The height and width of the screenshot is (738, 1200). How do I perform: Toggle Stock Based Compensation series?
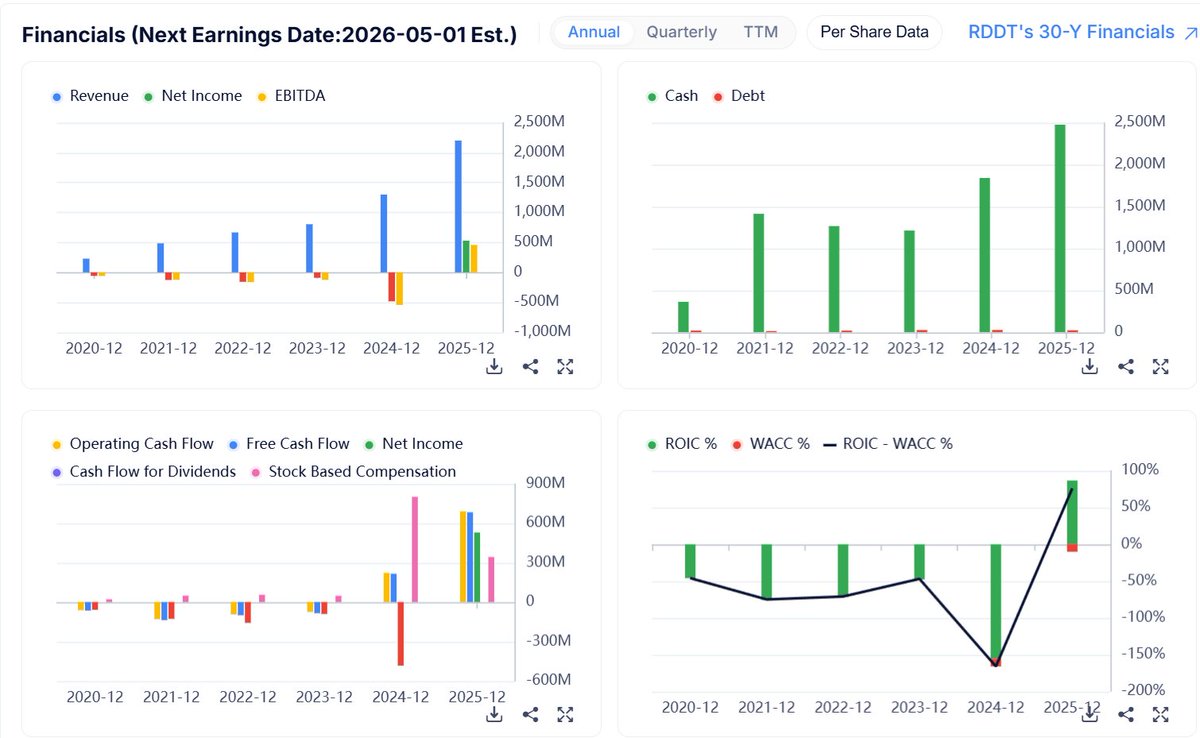point(353,472)
